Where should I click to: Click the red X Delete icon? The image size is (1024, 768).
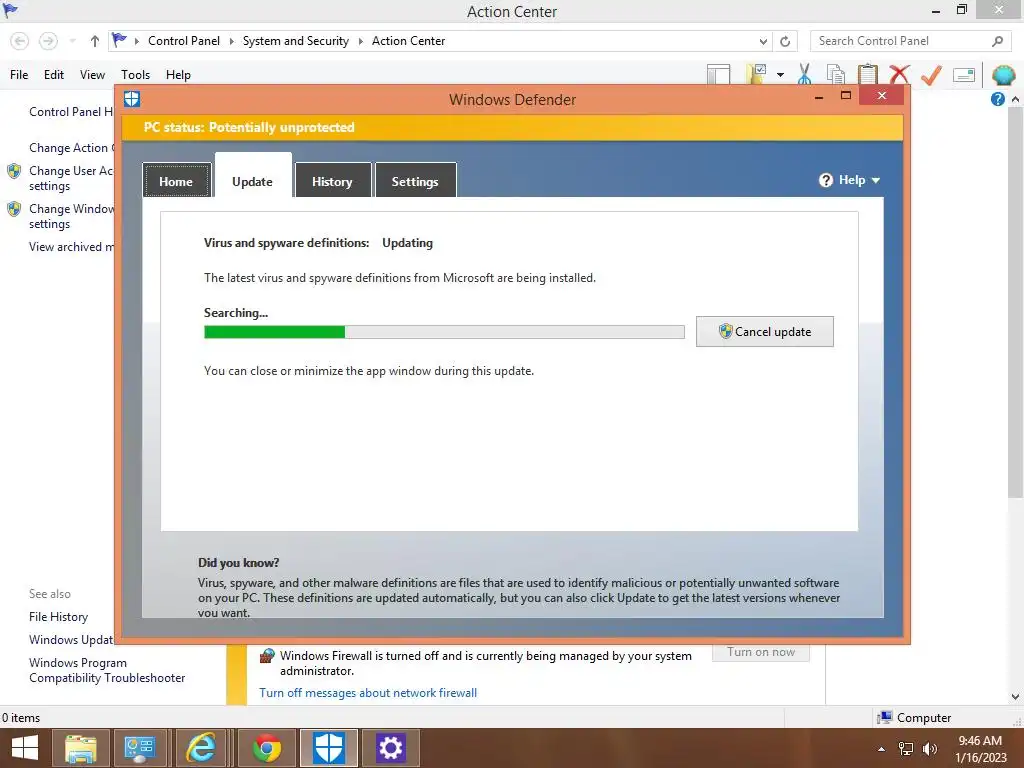[899, 74]
